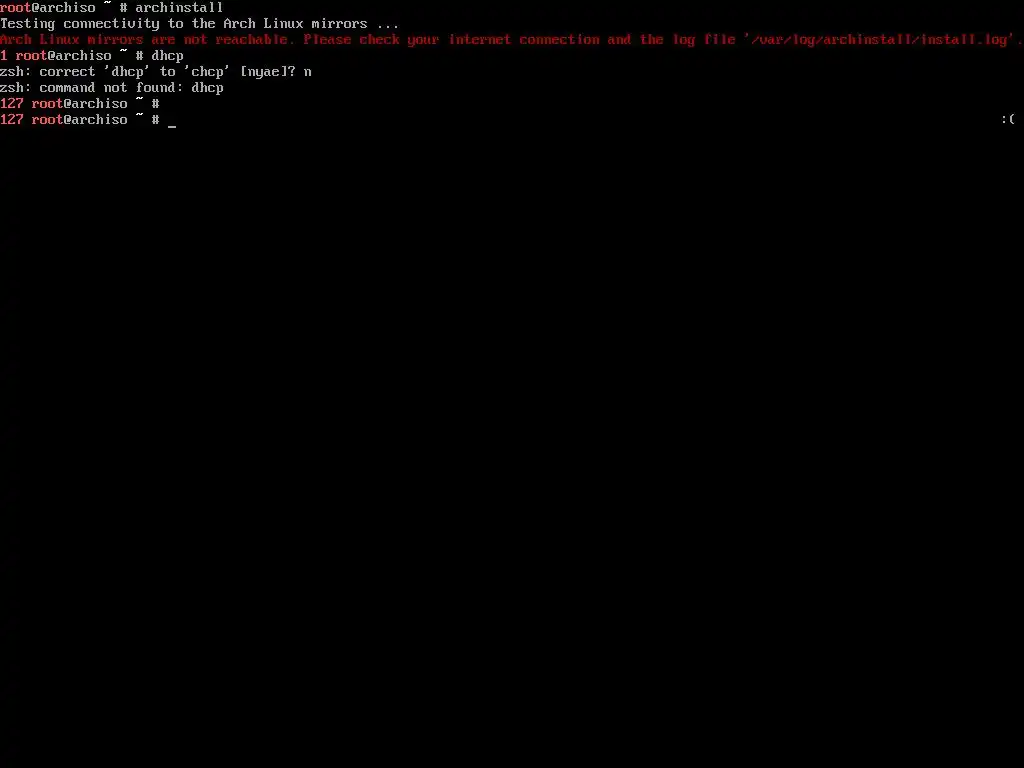Screen dimensions: 1024x768
Task: Click the blinking cursor at the prompt
Action: 172,125
